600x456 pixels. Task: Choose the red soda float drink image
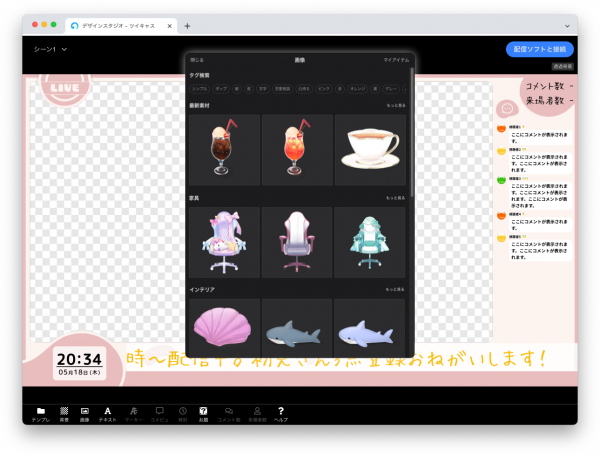tap(297, 150)
